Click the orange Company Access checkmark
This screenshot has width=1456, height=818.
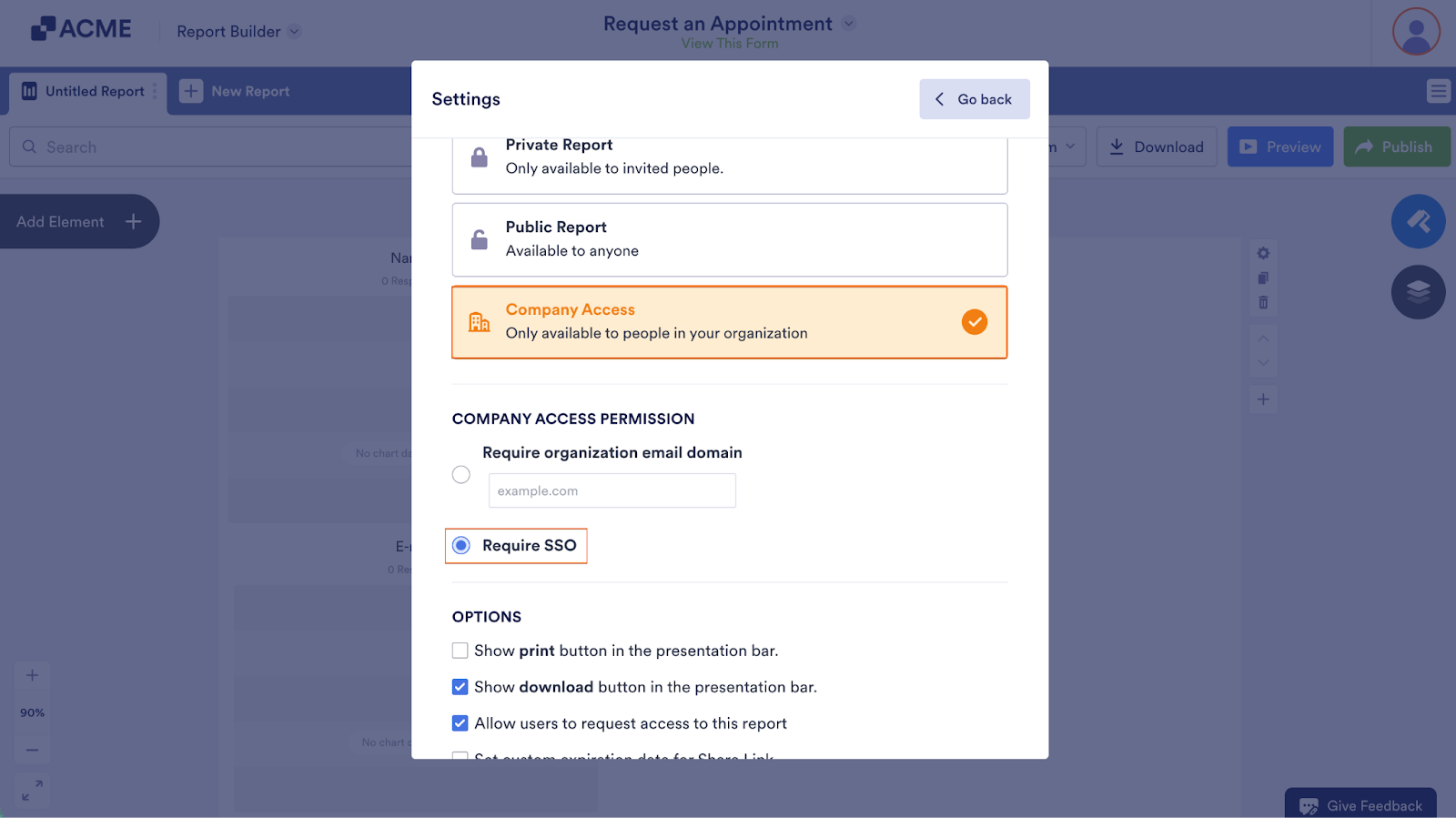click(x=974, y=322)
